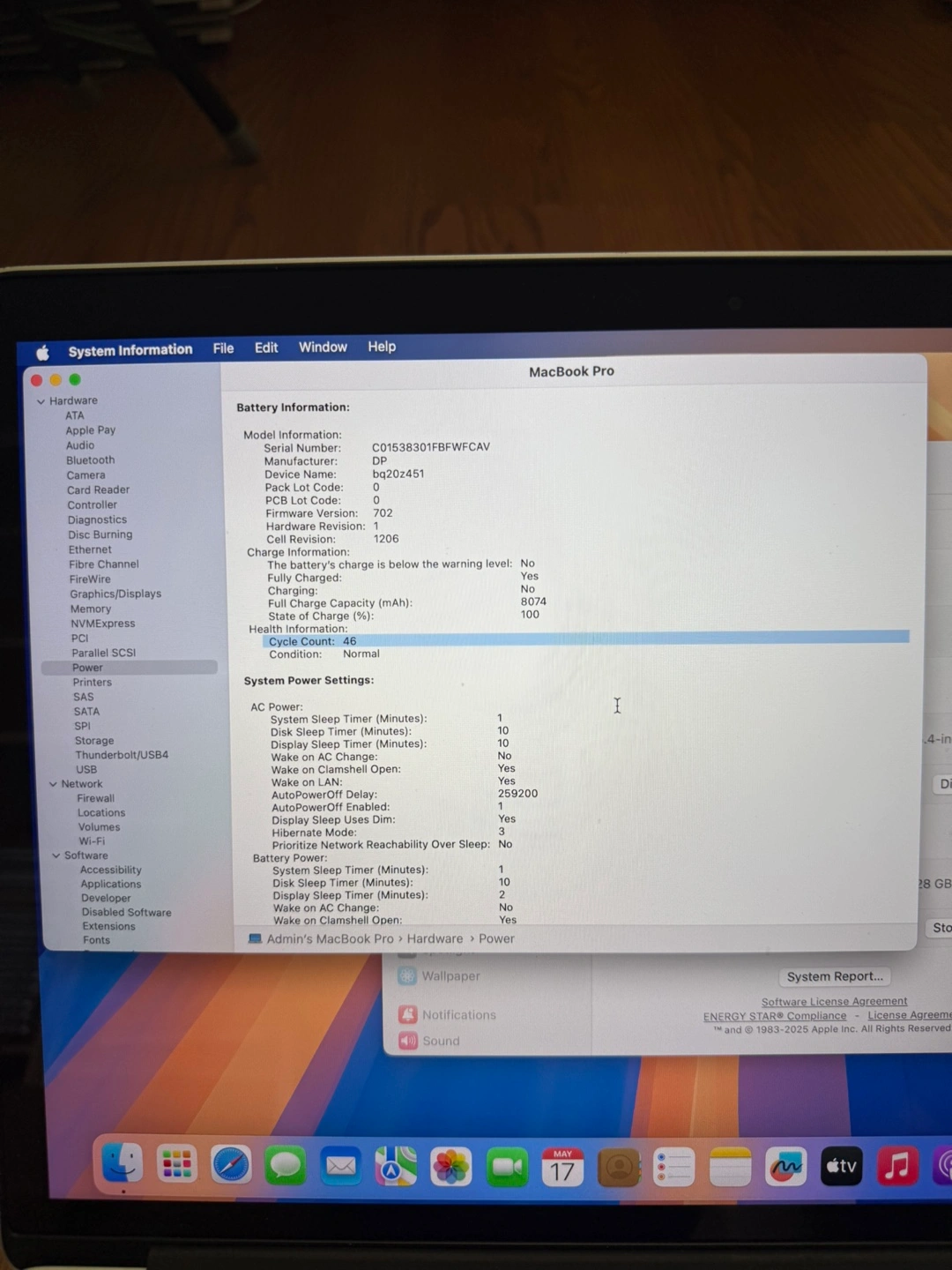952x1270 pixels.
Task: Open Photos app in Dock
Action: point(450,1168)
